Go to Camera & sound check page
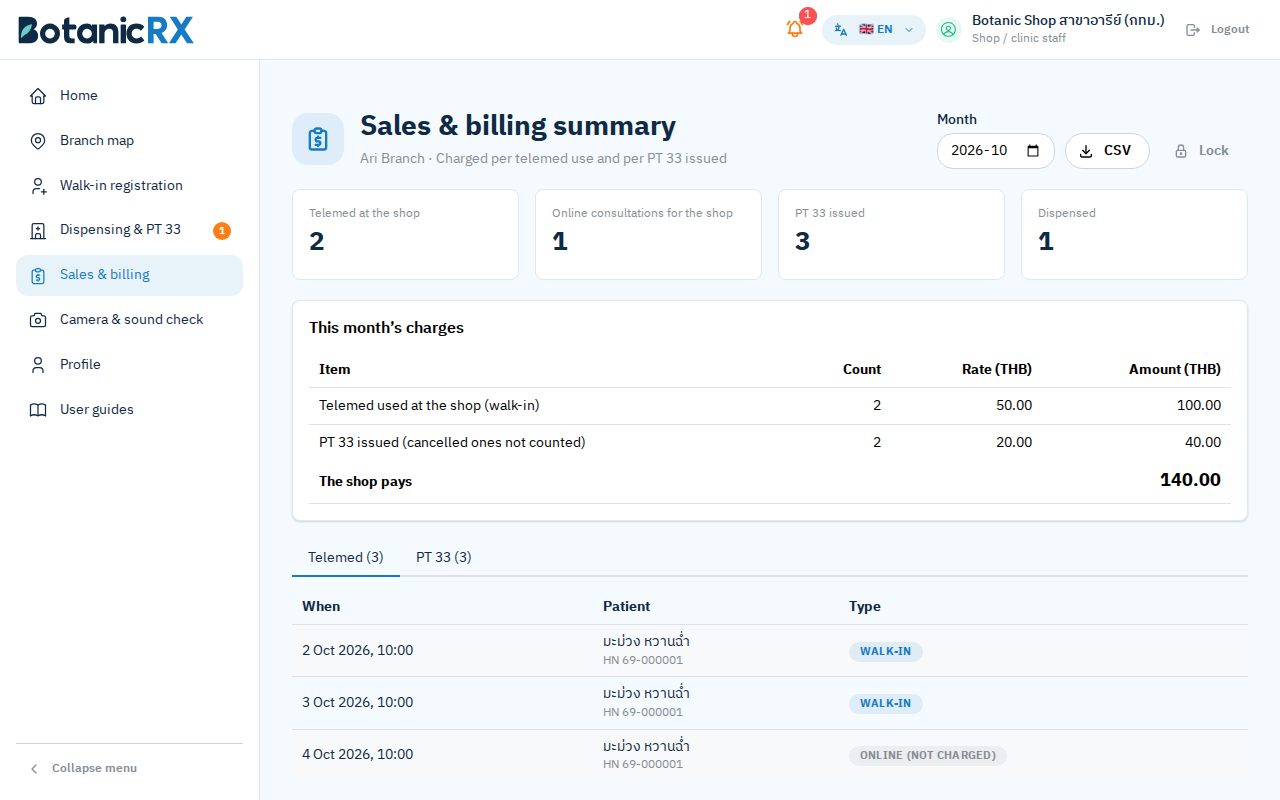The width and height of the screenshot is (1280, 800). click(x=129, y=320)
